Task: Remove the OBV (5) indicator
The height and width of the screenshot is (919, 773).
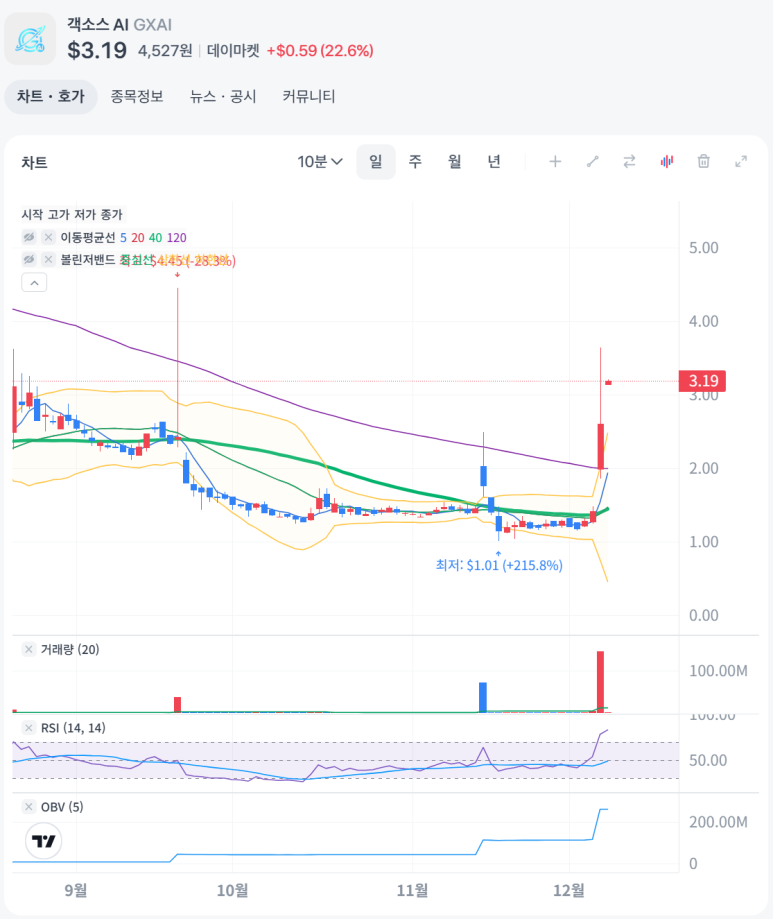Action: coord(28,807)
